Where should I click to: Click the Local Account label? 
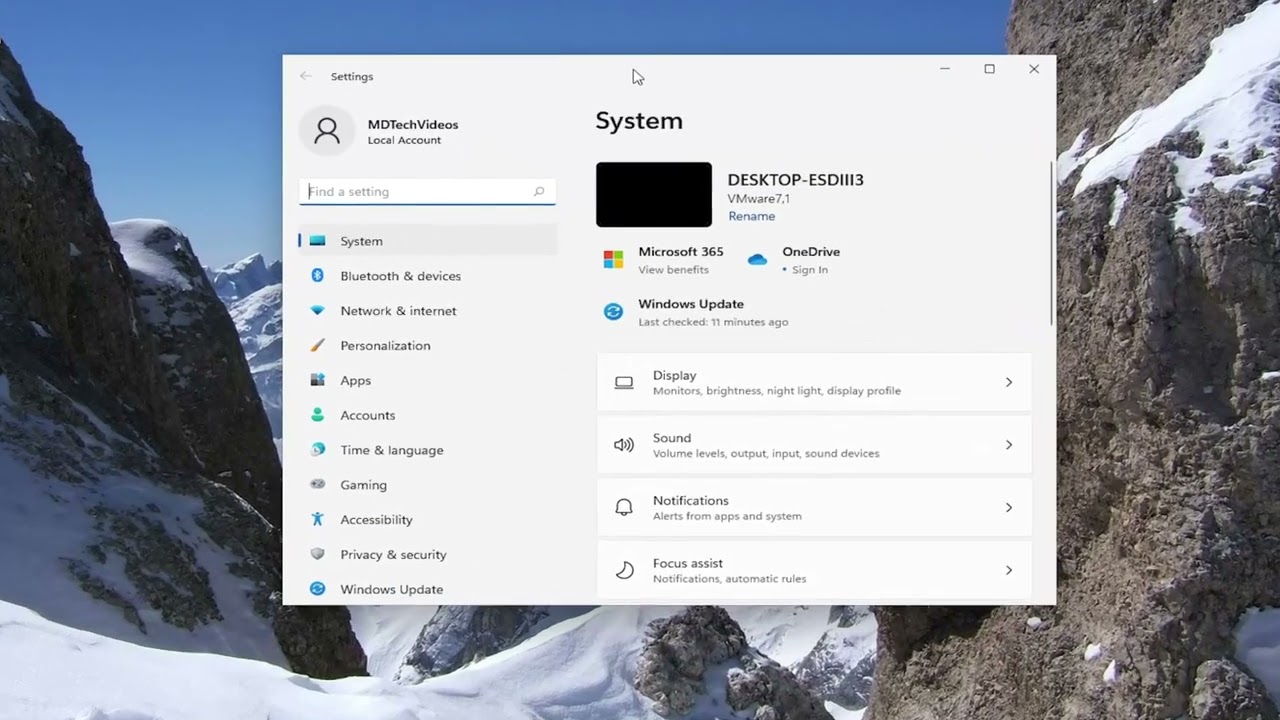pyautogui.click(x=404, y=140)
